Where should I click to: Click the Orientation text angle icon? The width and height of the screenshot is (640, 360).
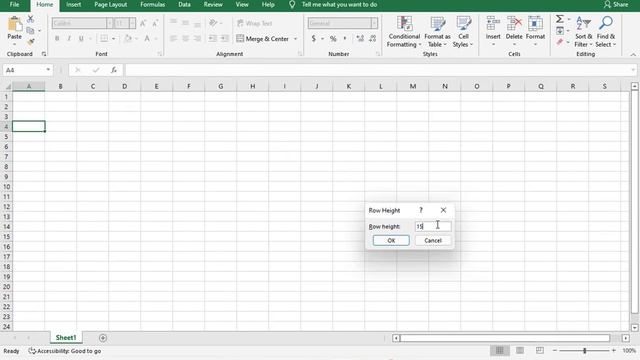(213, 23)
